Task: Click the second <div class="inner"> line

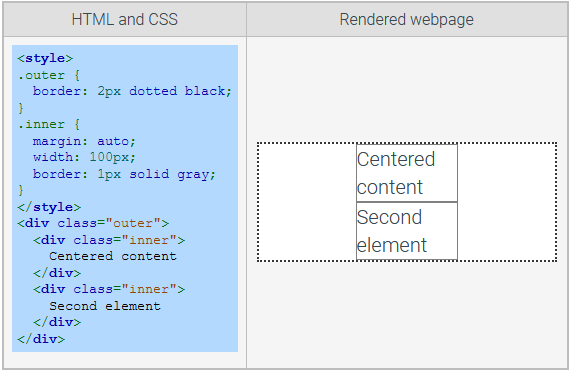Action: [109, 289]
